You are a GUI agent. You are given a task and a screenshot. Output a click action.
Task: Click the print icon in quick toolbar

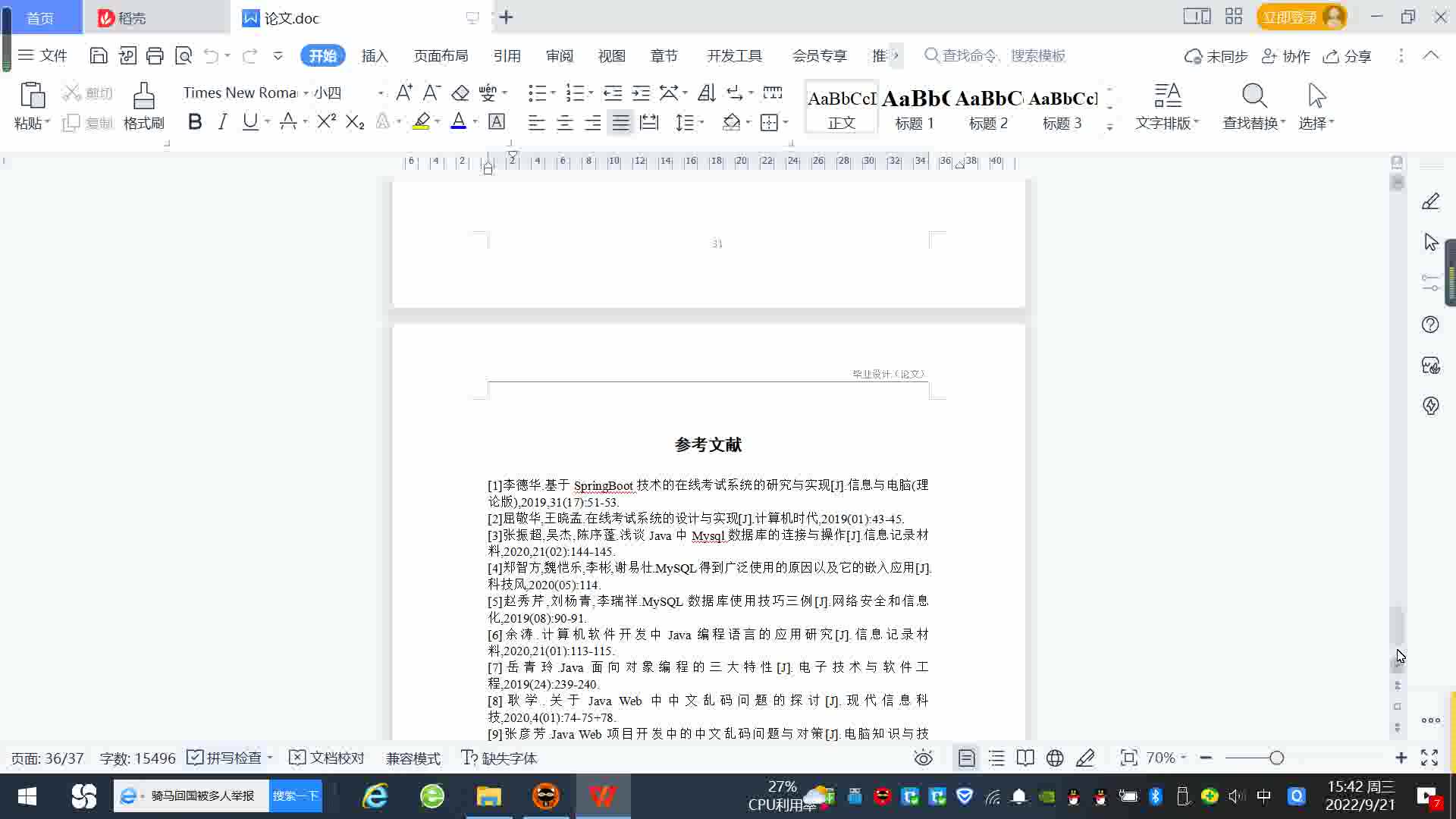click(x=155, y=55)
